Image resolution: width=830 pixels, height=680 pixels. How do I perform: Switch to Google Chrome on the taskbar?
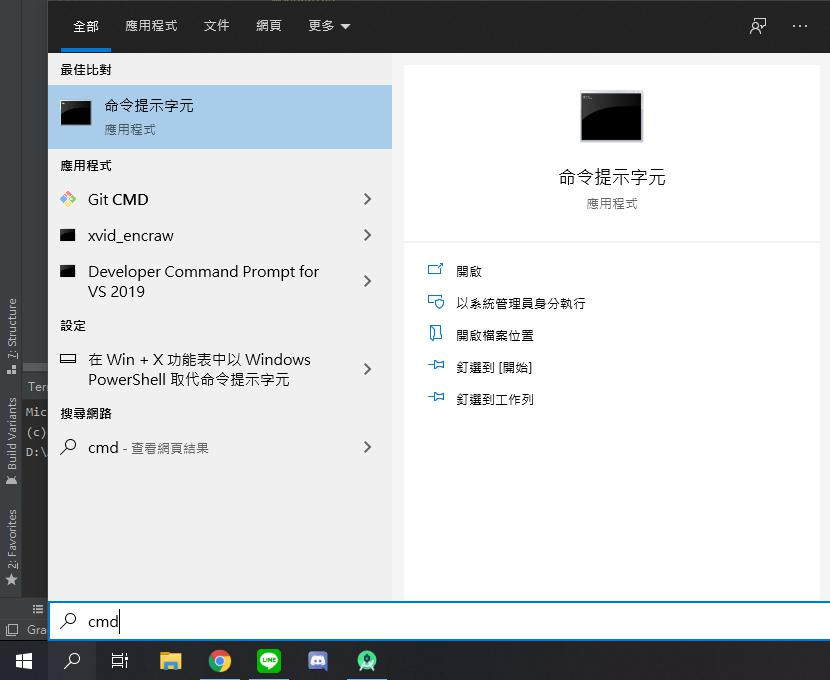pos(220,660)
